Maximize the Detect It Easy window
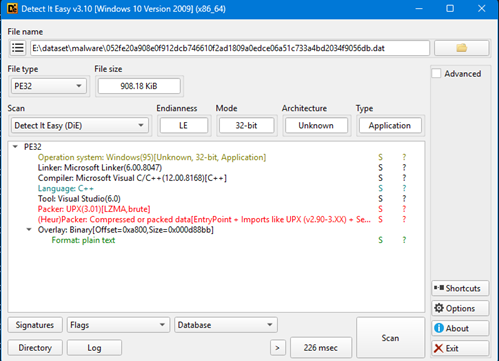Screen dimensions: 499x361 pyautogui.click(x=450, y=8)
